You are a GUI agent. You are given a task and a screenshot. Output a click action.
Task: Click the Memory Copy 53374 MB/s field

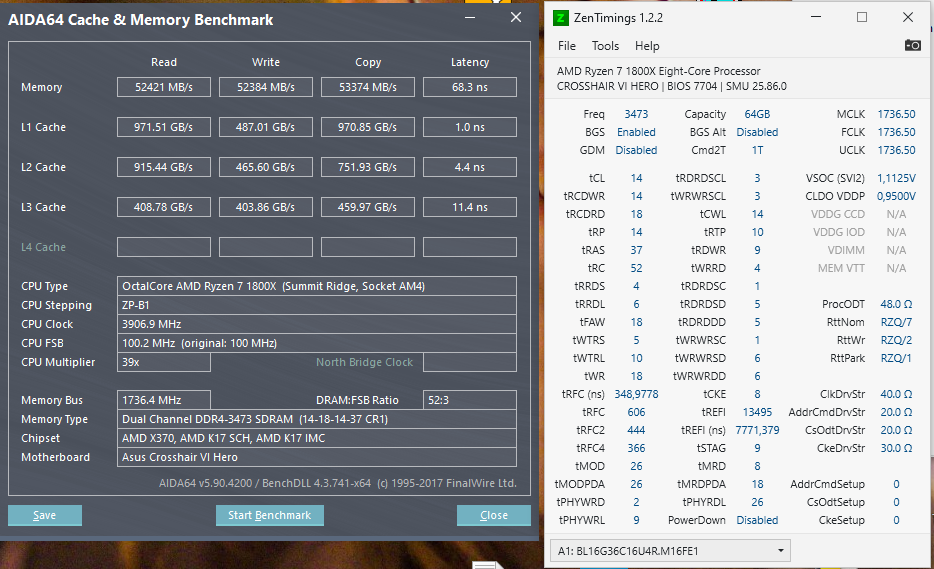(368, 87)
